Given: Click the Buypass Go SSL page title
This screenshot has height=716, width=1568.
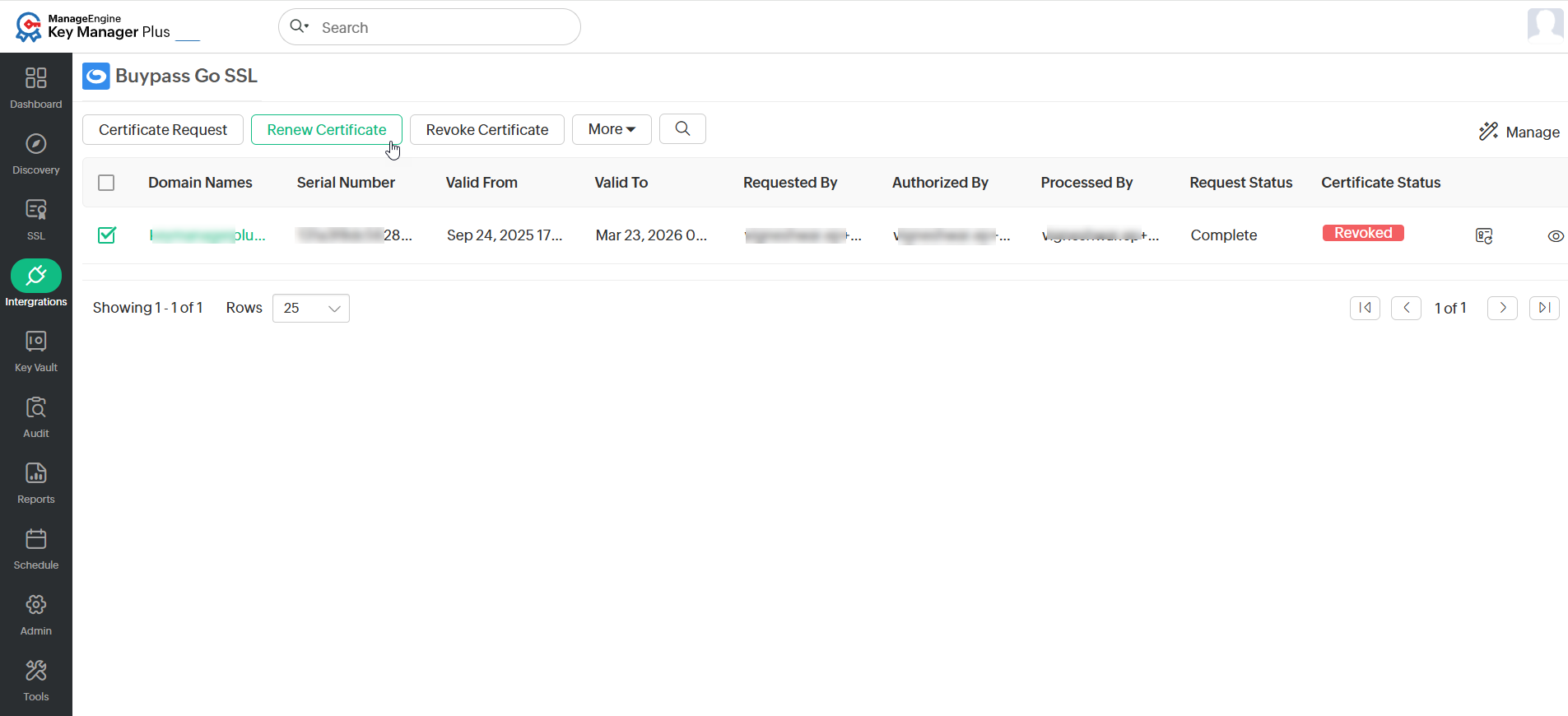Looking at the screenshot, I should coord(186,76).
